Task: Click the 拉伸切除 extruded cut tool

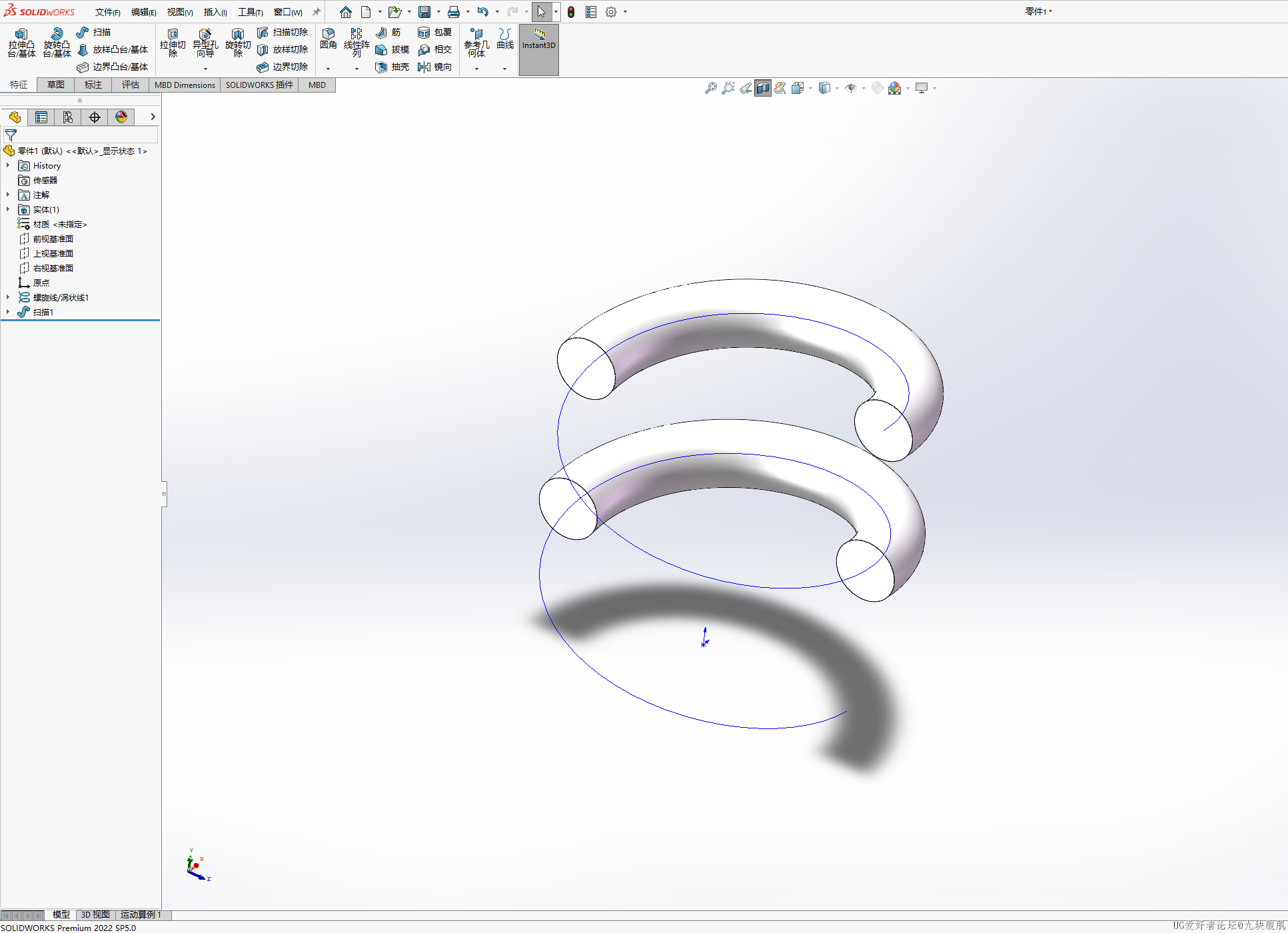Action: coord(173,43)
